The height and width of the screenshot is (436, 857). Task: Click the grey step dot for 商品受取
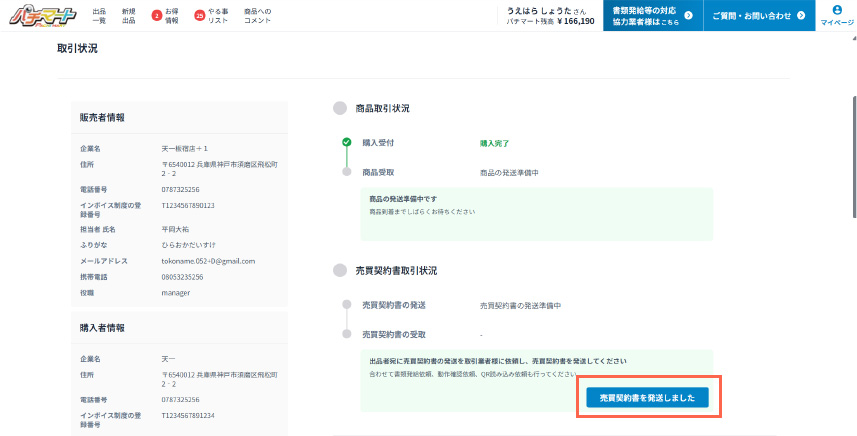346,172
